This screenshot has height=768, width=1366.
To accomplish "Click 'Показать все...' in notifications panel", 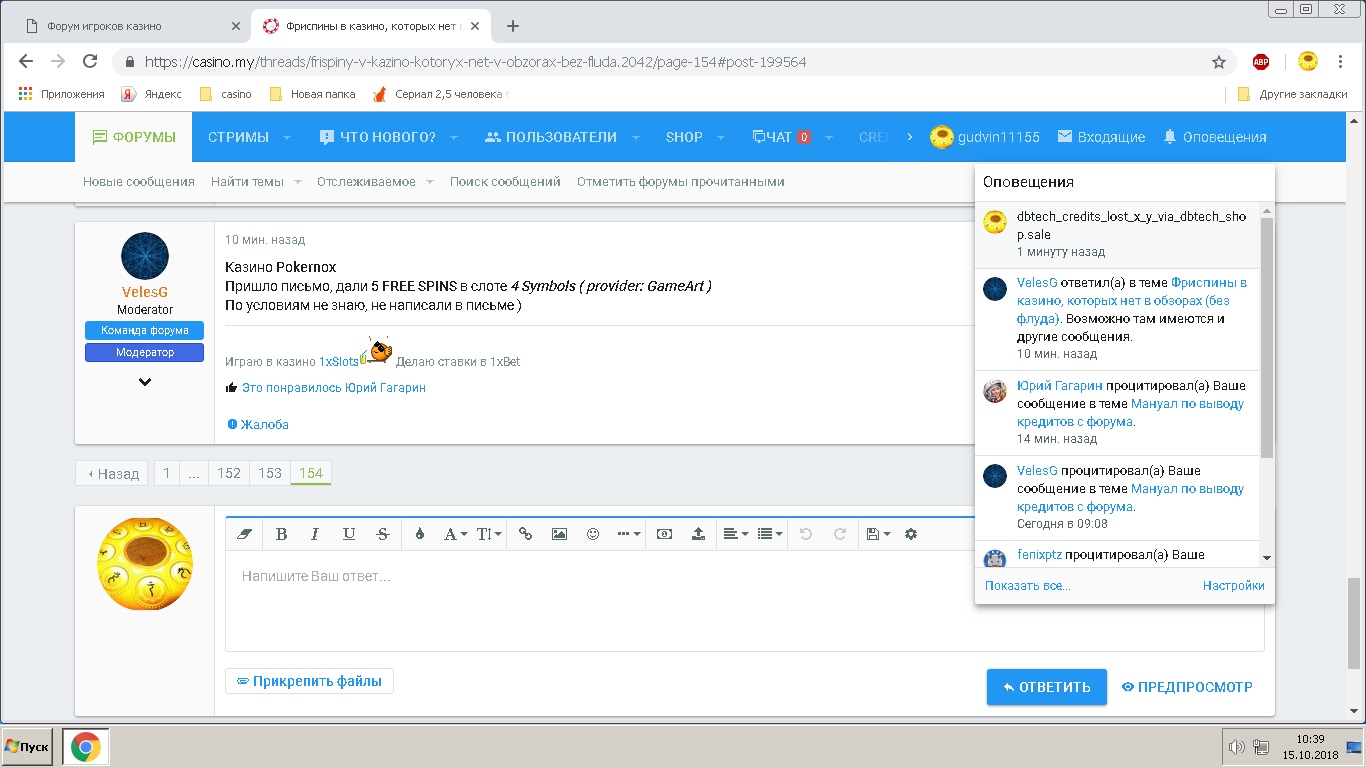I will click(x=1028, y=586).
